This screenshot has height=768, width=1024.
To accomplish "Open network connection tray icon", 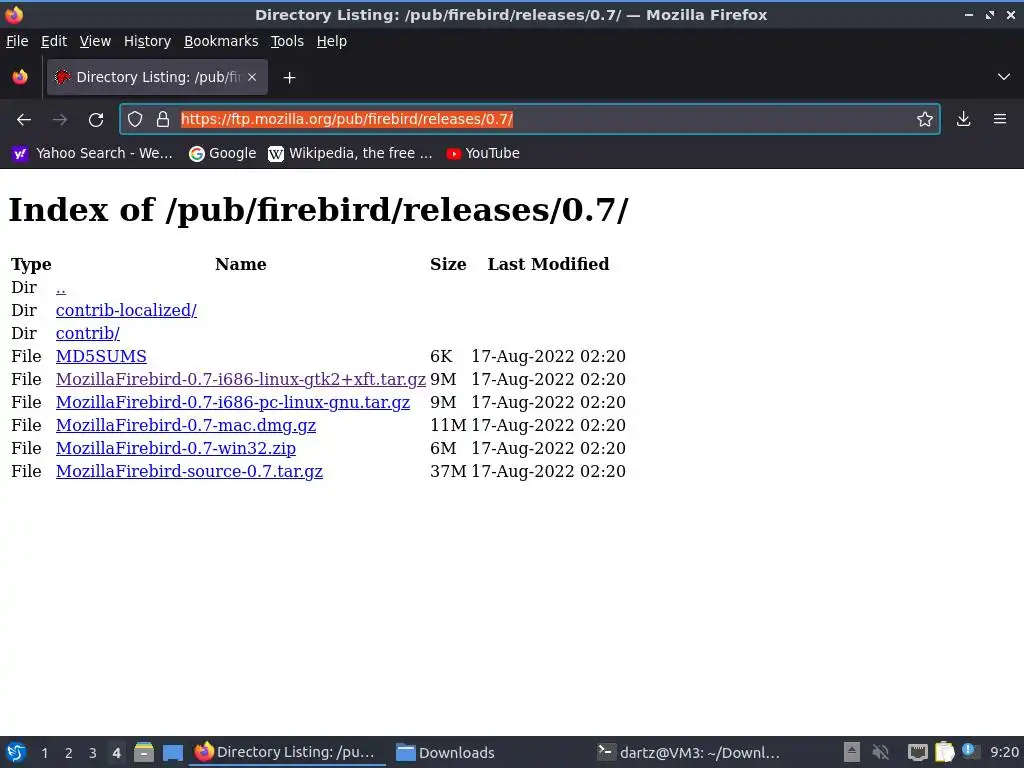I will pyautogui.click(x=918, y=752).
